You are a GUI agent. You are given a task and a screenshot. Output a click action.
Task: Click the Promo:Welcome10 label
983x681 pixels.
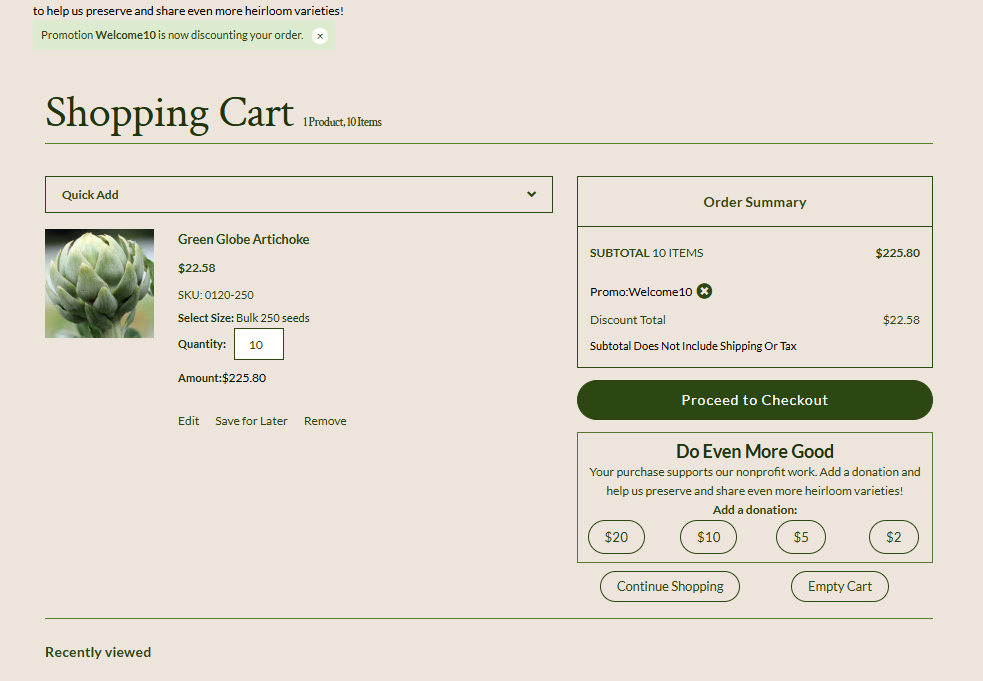point(640,292)
